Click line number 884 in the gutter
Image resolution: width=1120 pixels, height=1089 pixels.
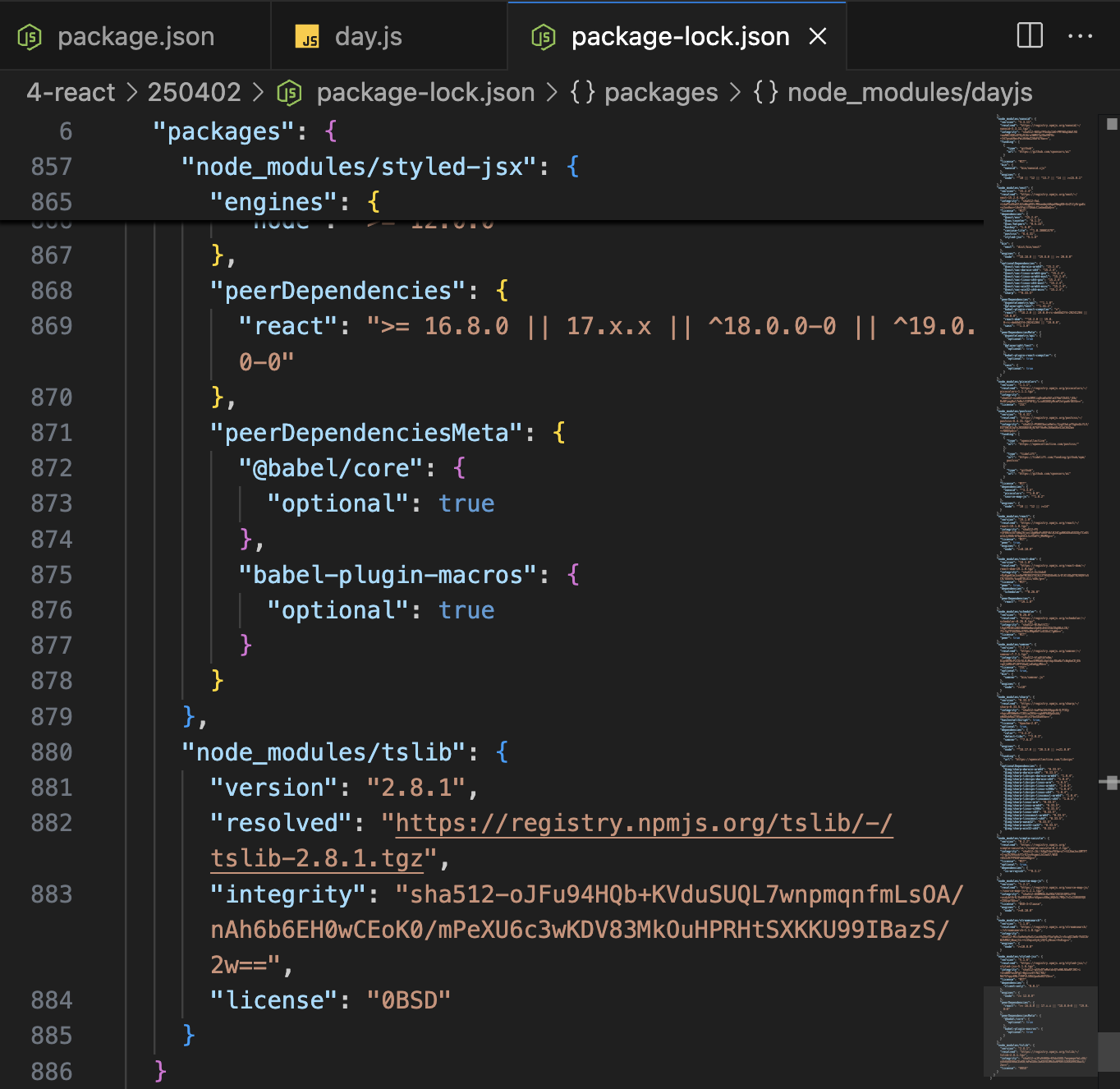pyautogui.click(x=51, y=1000)
